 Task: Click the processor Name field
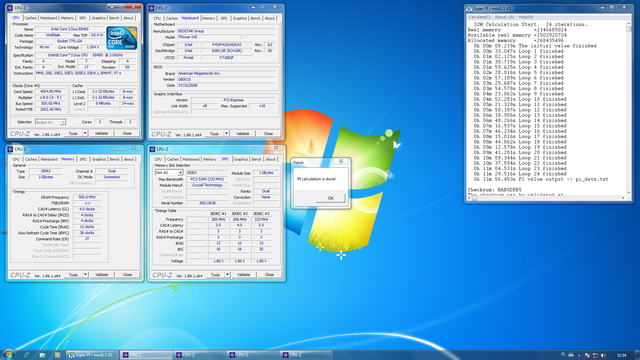69,29
